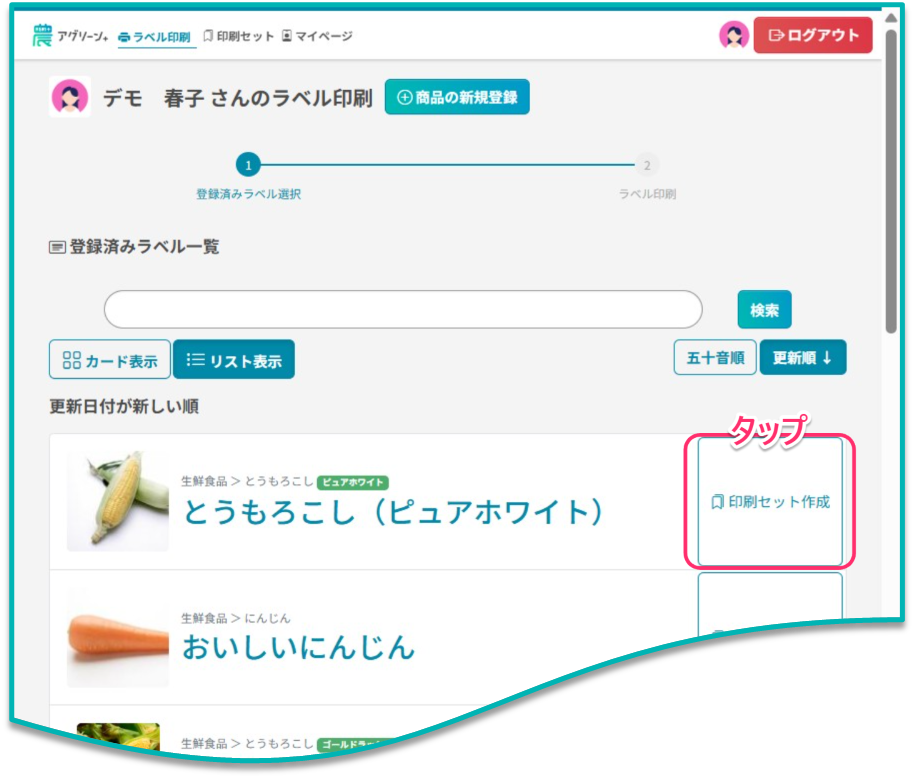This screenshot has width=914, height=778.
Task: Switch to カード表示 card view
Action: pos(110,360)
